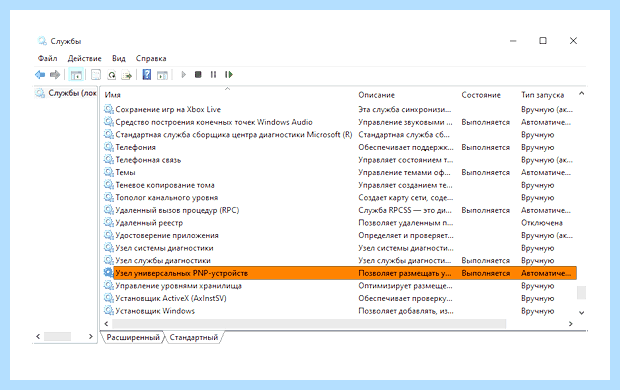Image resolution: width=620 pixels, height=390 pixels.
Task: Open the Properties toolbar icon
Action: click(96, 74)
